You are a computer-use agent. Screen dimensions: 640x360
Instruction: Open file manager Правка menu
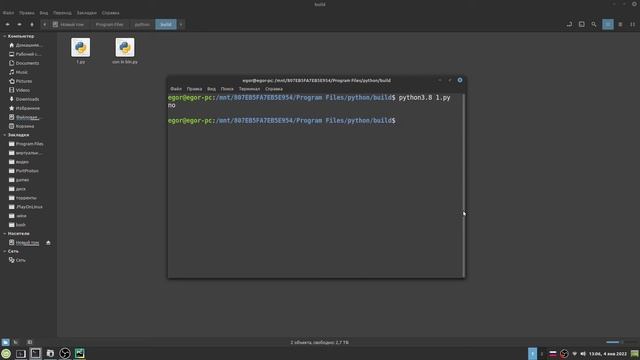click(x=27, y=13)
